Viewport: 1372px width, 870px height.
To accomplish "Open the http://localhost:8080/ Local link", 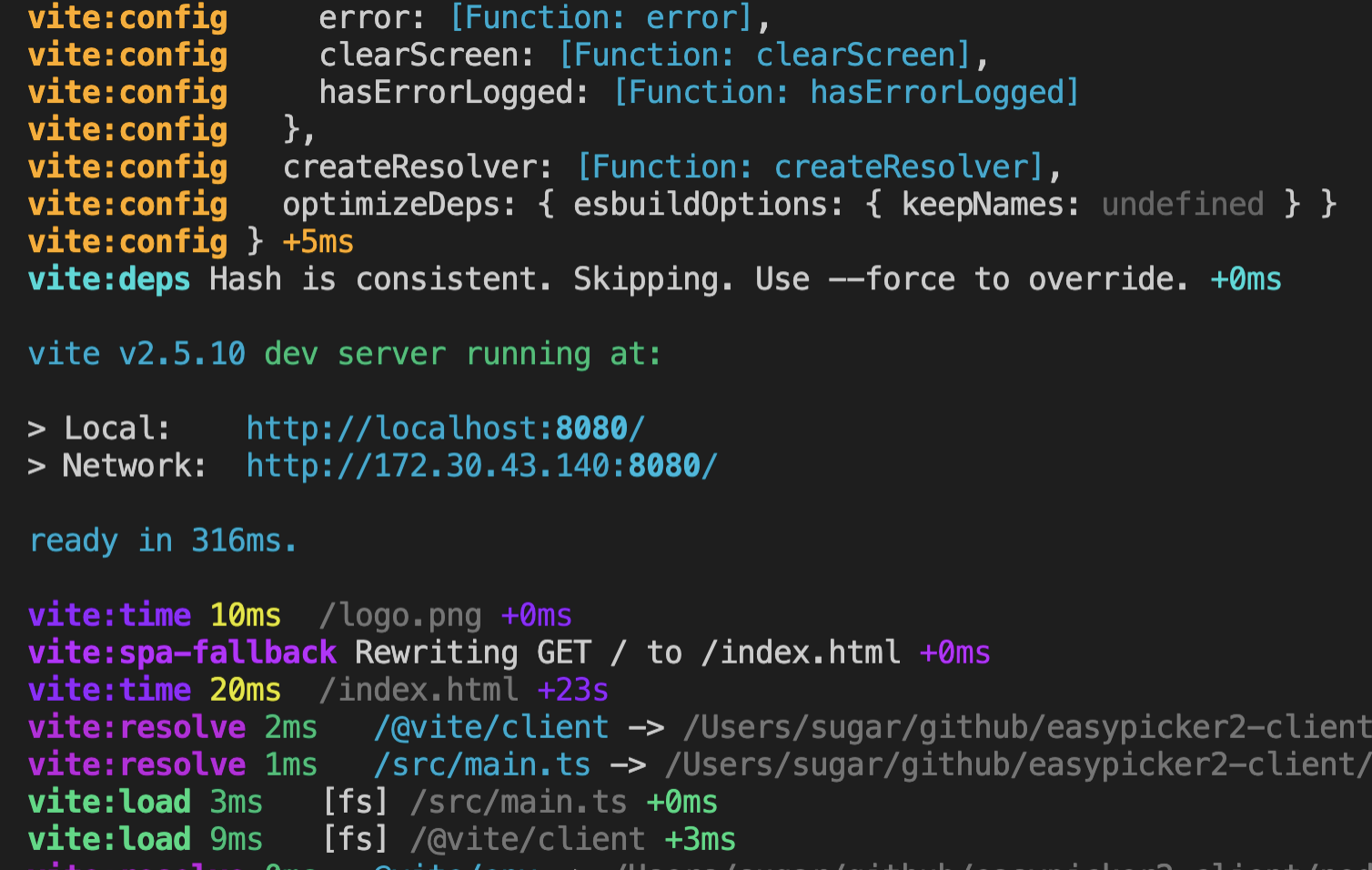I will click(x=446, y=429).
